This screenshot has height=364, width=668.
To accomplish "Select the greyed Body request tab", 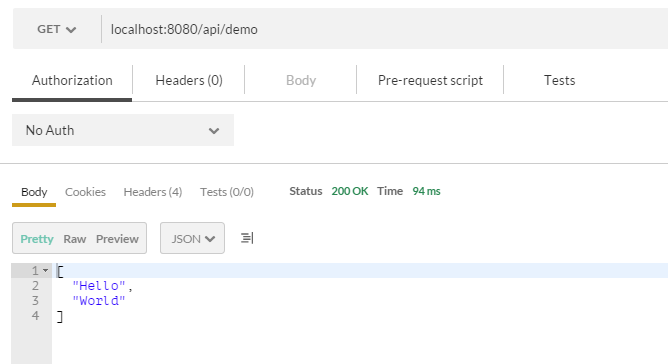I will pyautogui.click(x=301, y=81).
